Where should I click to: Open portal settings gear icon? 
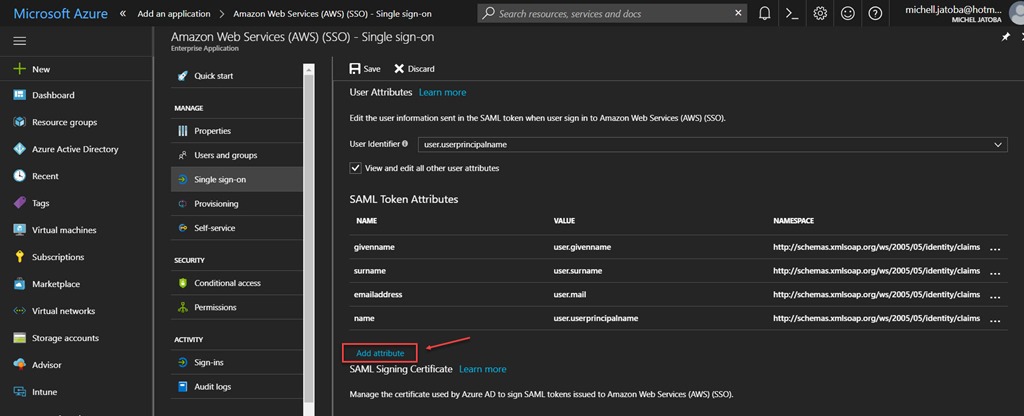820,13
